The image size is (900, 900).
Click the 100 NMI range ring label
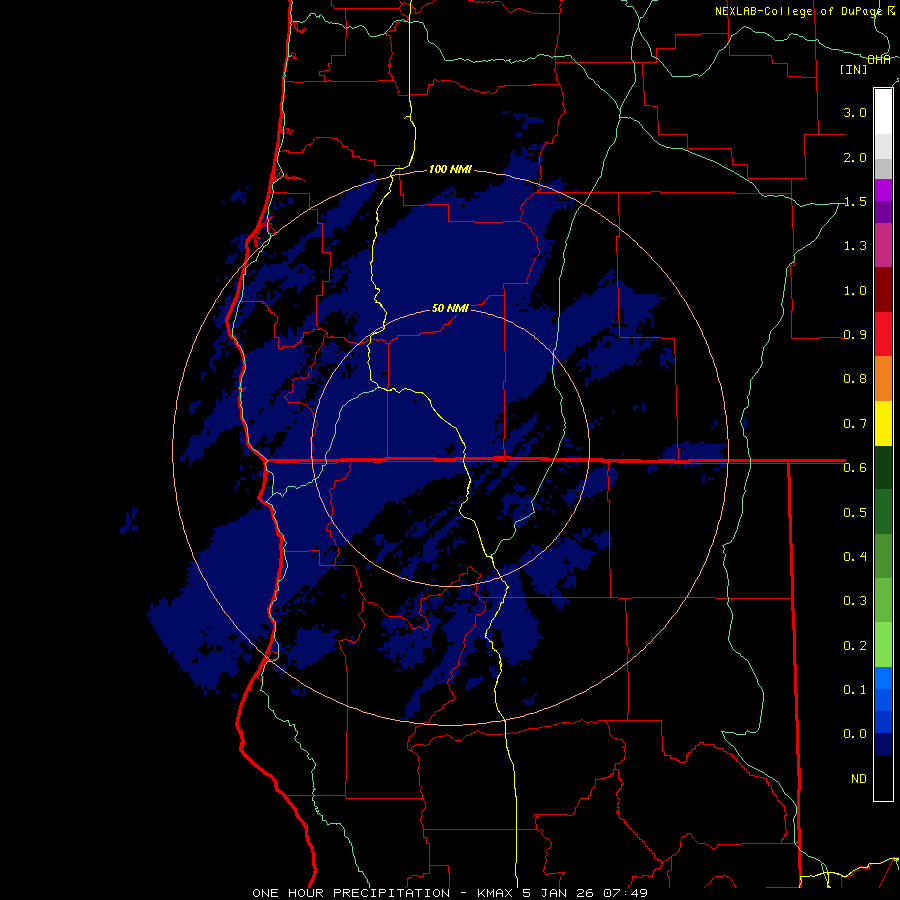click(450, 169)
